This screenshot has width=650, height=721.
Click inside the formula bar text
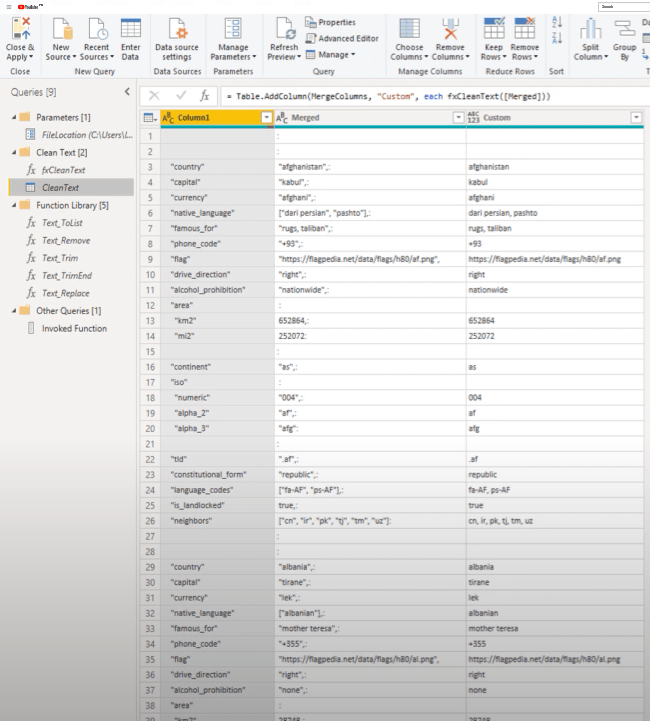point(400,95)
